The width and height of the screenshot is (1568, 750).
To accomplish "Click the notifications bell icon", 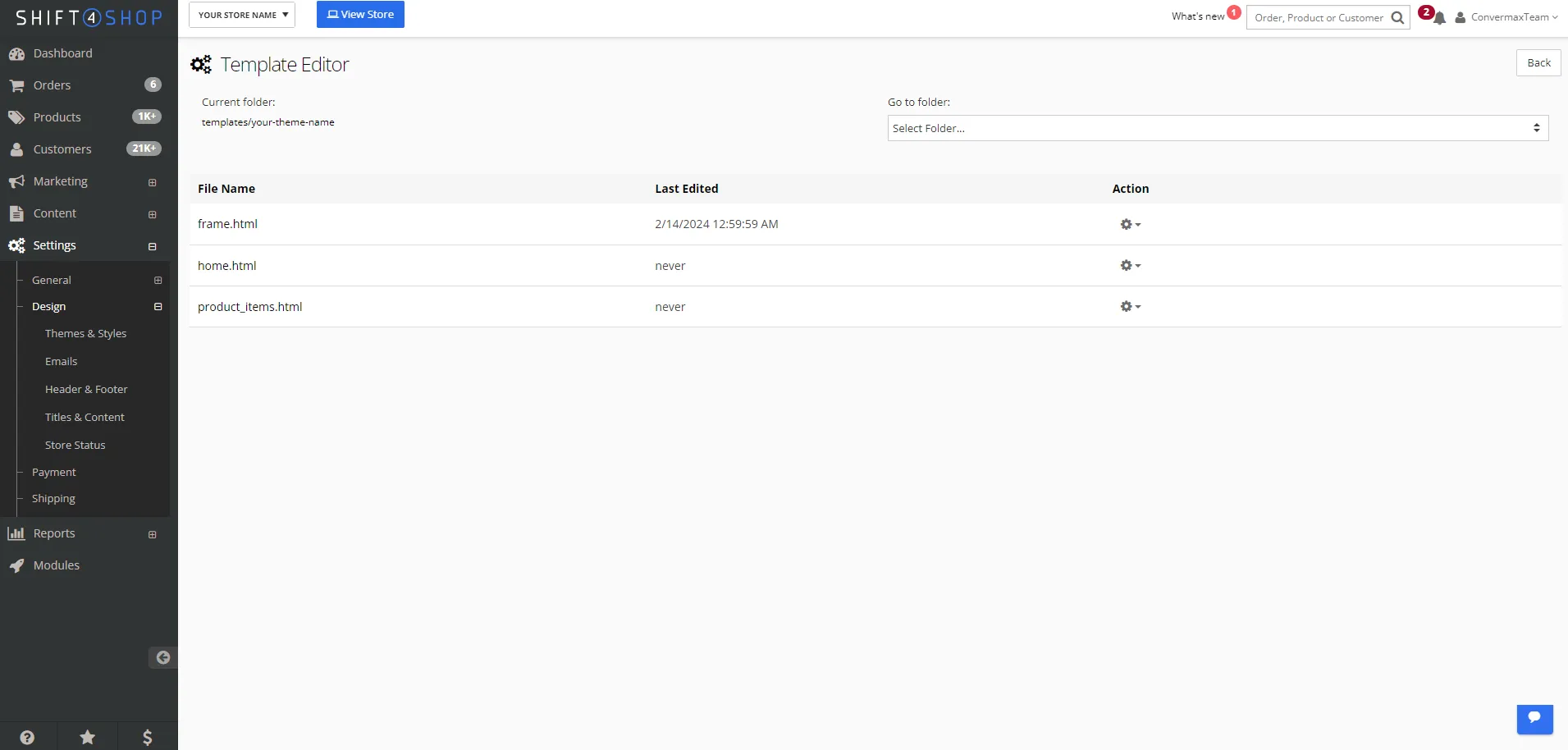I will [1439, 18].
